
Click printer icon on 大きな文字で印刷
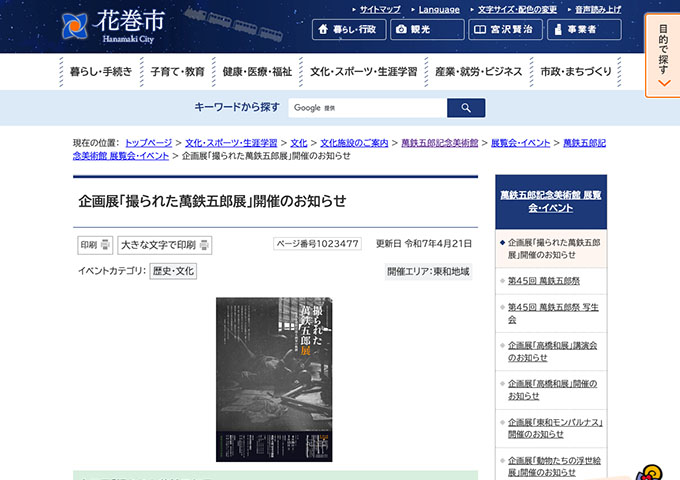(204, 245)
